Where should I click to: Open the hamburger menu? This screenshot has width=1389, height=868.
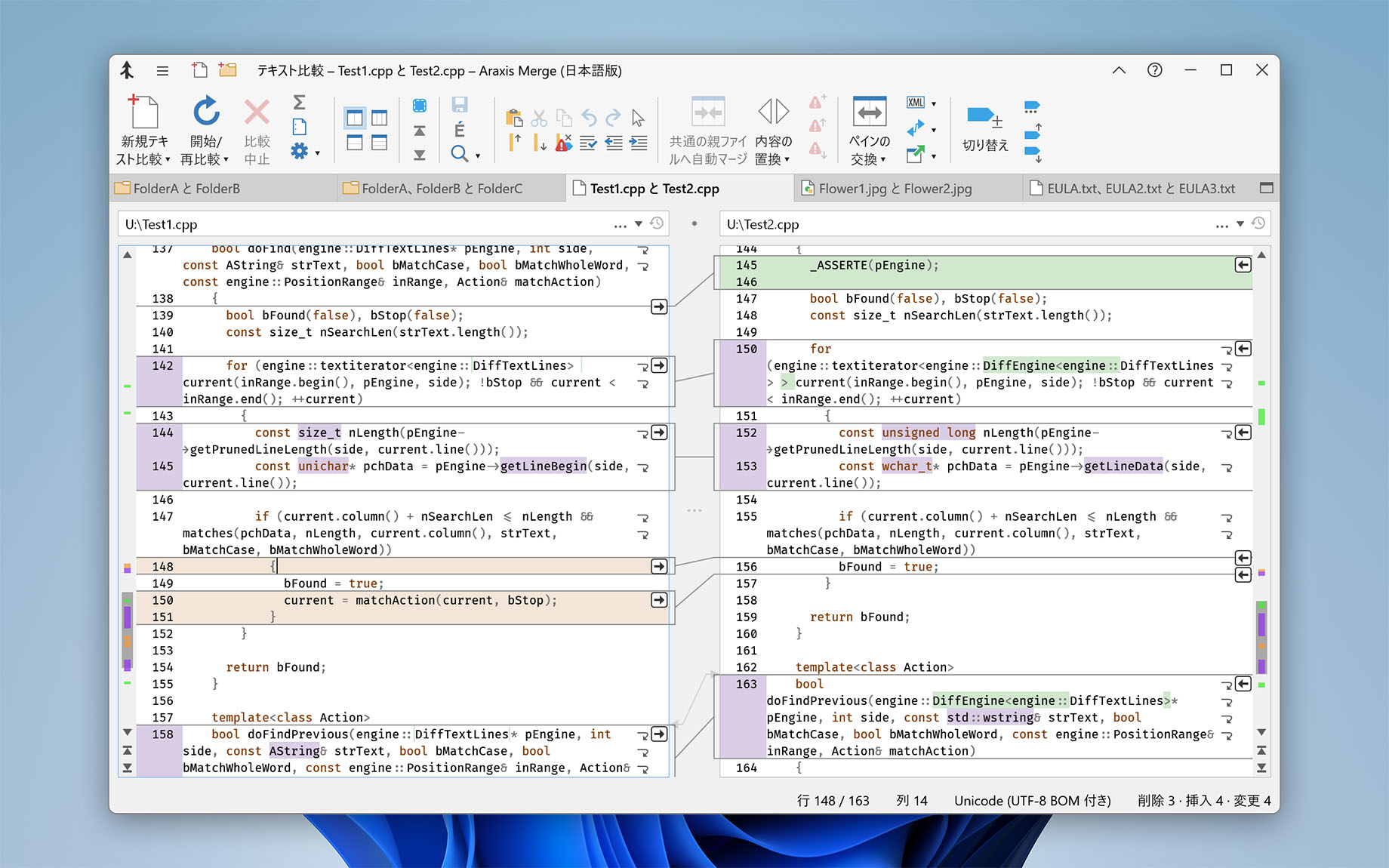162,70
